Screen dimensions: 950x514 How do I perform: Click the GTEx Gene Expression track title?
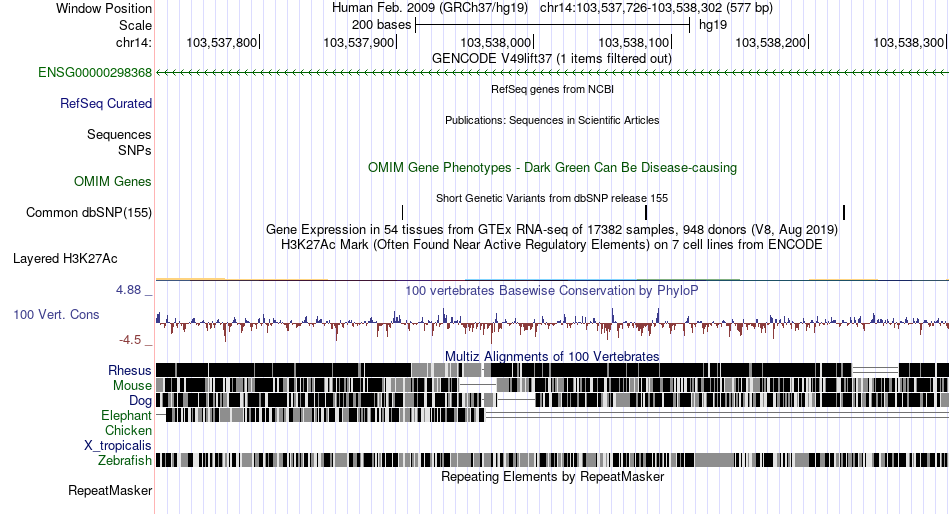[x=552, y=230]
